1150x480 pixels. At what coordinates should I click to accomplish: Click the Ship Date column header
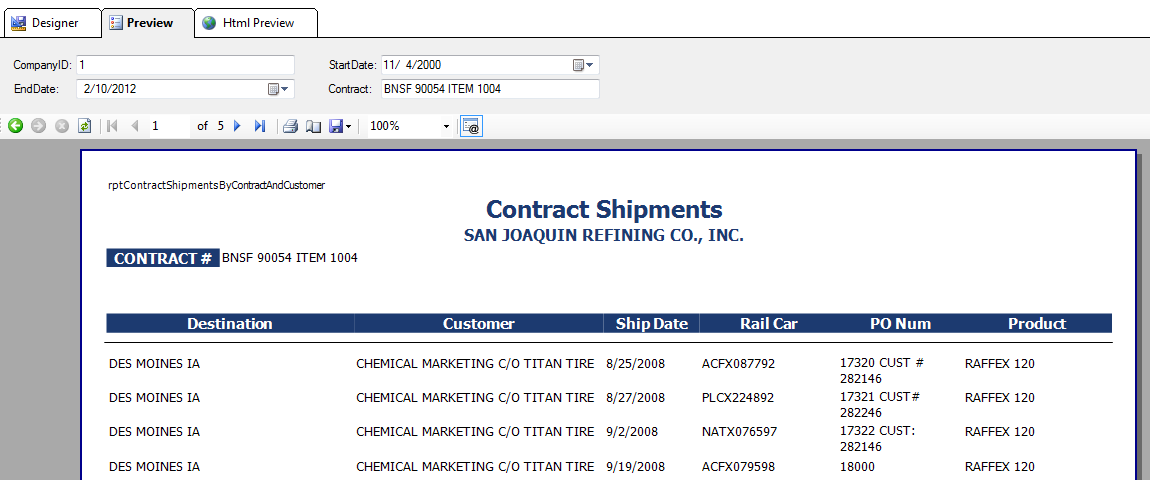tap(652, 324)
